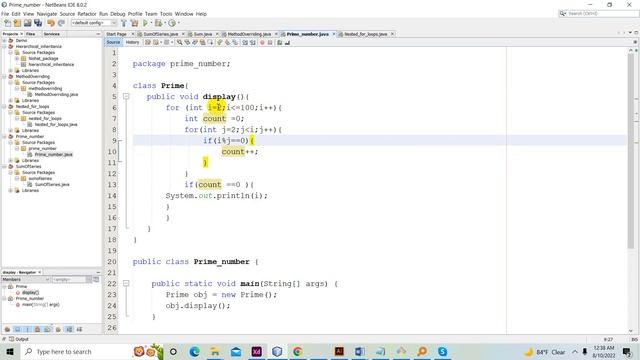Open the Debug menu
The height and width of the screenshot is (360, 640).
point(118,14)
